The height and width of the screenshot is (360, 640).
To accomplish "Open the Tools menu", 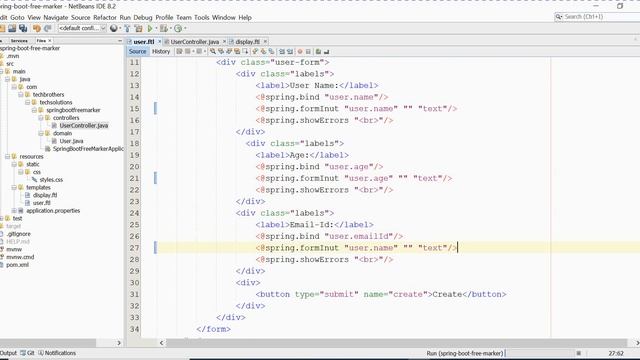I will point(201,18).
